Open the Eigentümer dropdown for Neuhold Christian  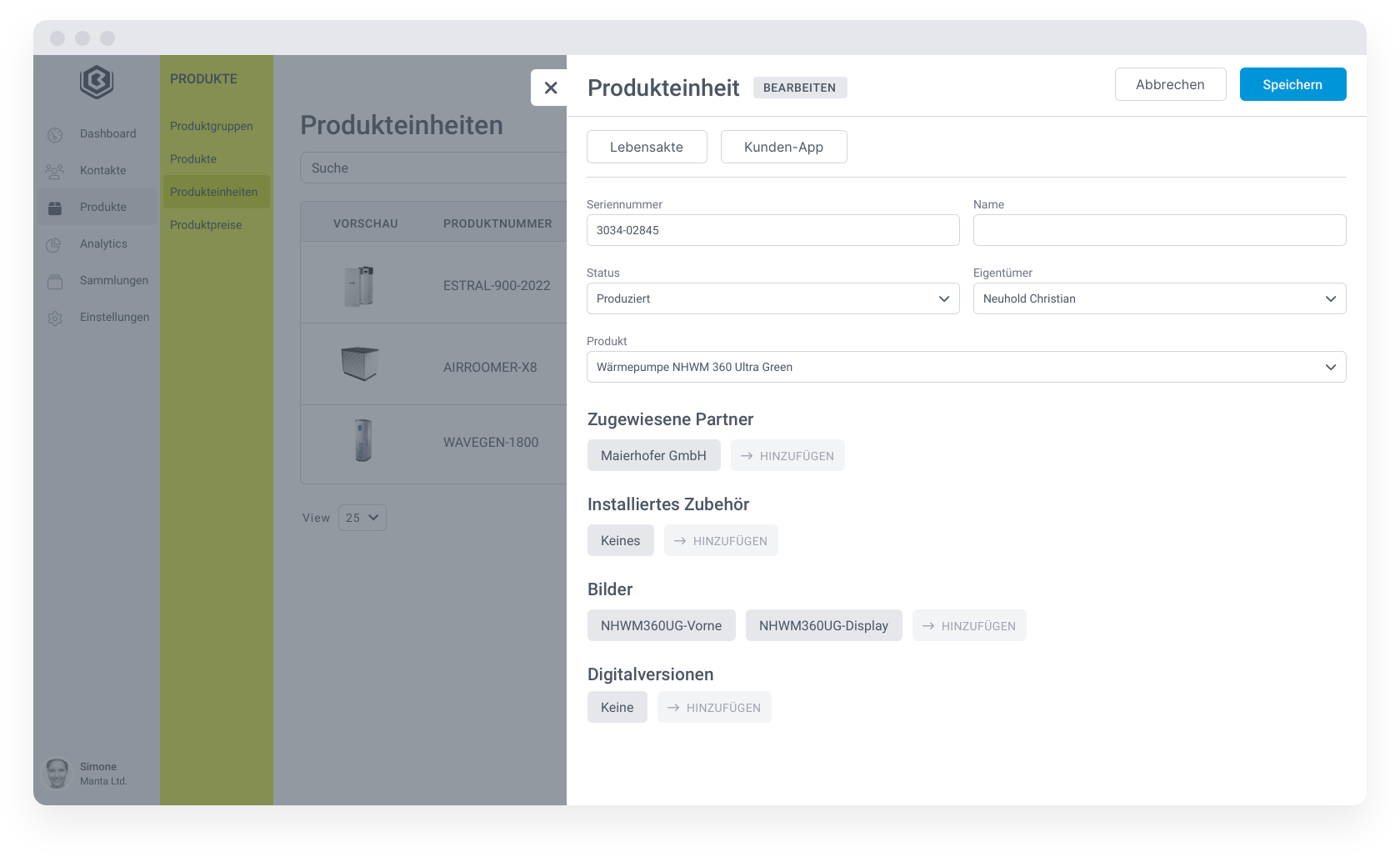click(1159, 298)
